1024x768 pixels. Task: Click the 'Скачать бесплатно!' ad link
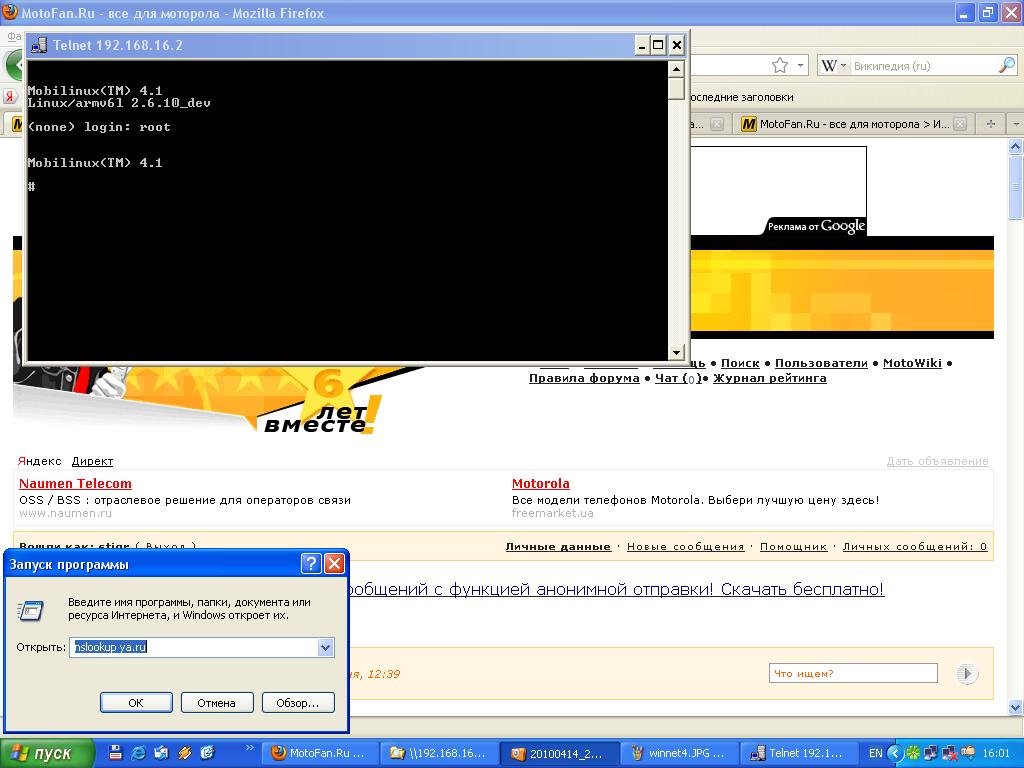(803, 589)
